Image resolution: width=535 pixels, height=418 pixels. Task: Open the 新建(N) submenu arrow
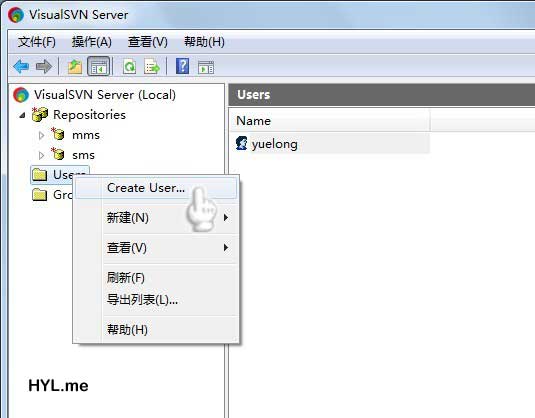(226, 217)
